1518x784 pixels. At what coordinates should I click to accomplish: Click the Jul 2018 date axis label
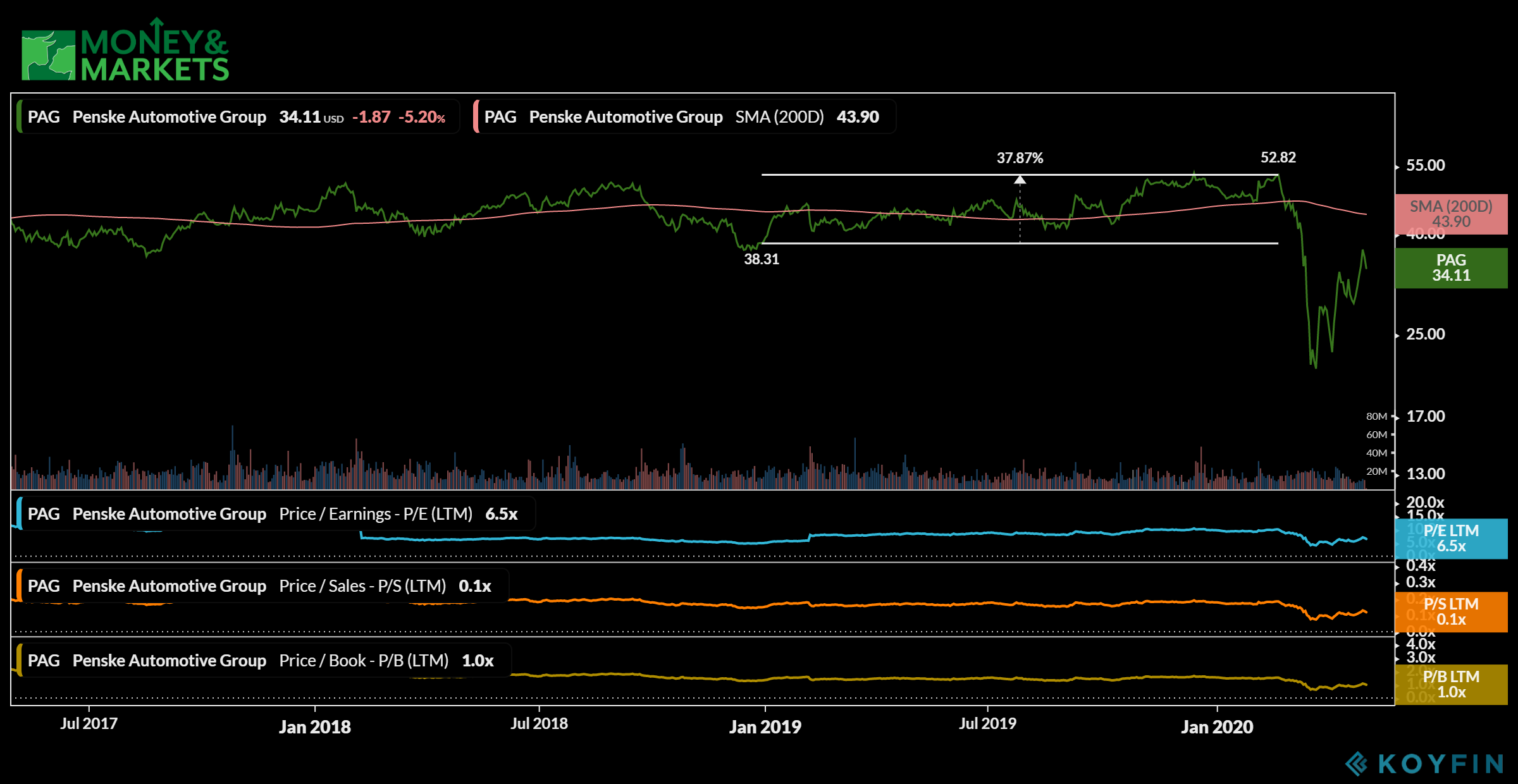pyautogui.click(x=539, y=723)
